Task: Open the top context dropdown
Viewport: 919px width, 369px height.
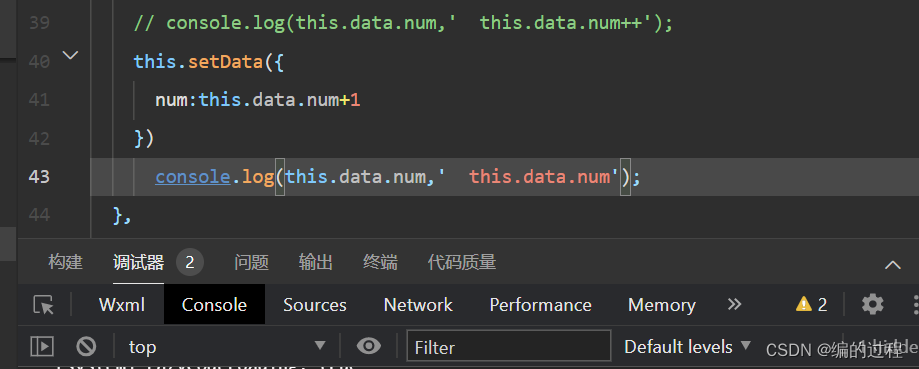Action: [x=227, y=347]
